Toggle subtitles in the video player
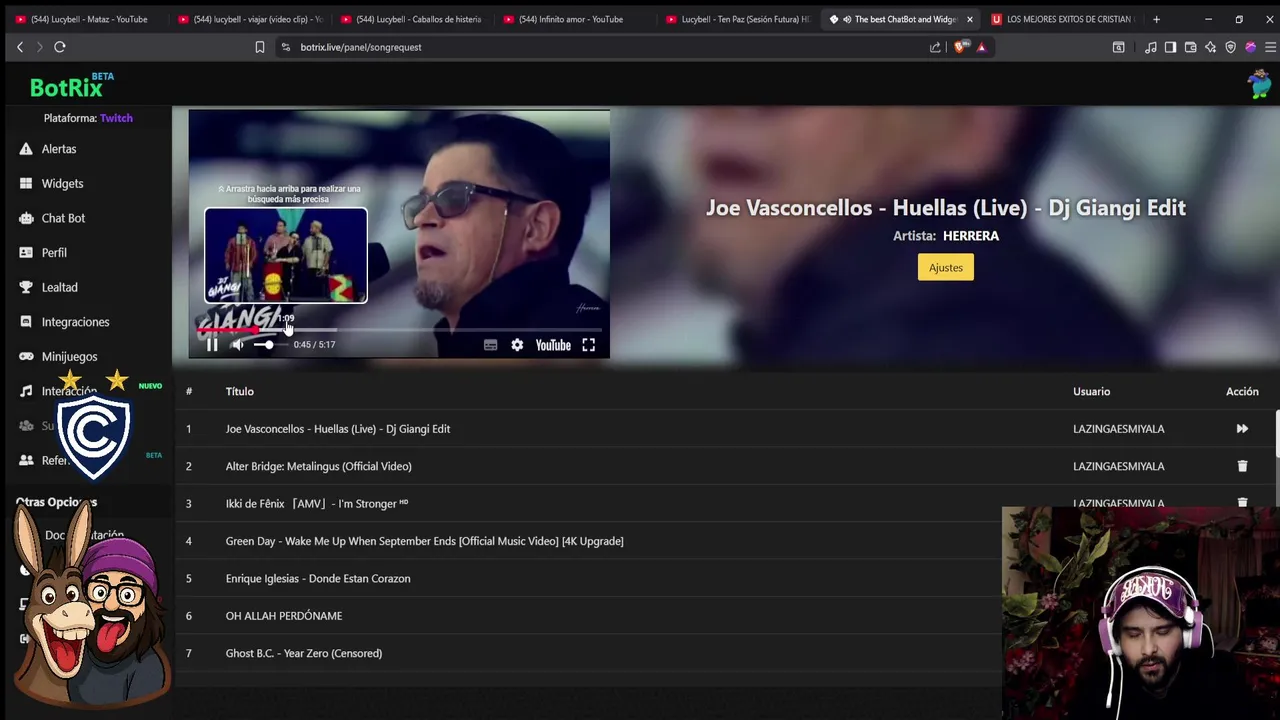This screenshot has height=720, width=1280. [490, 345]
